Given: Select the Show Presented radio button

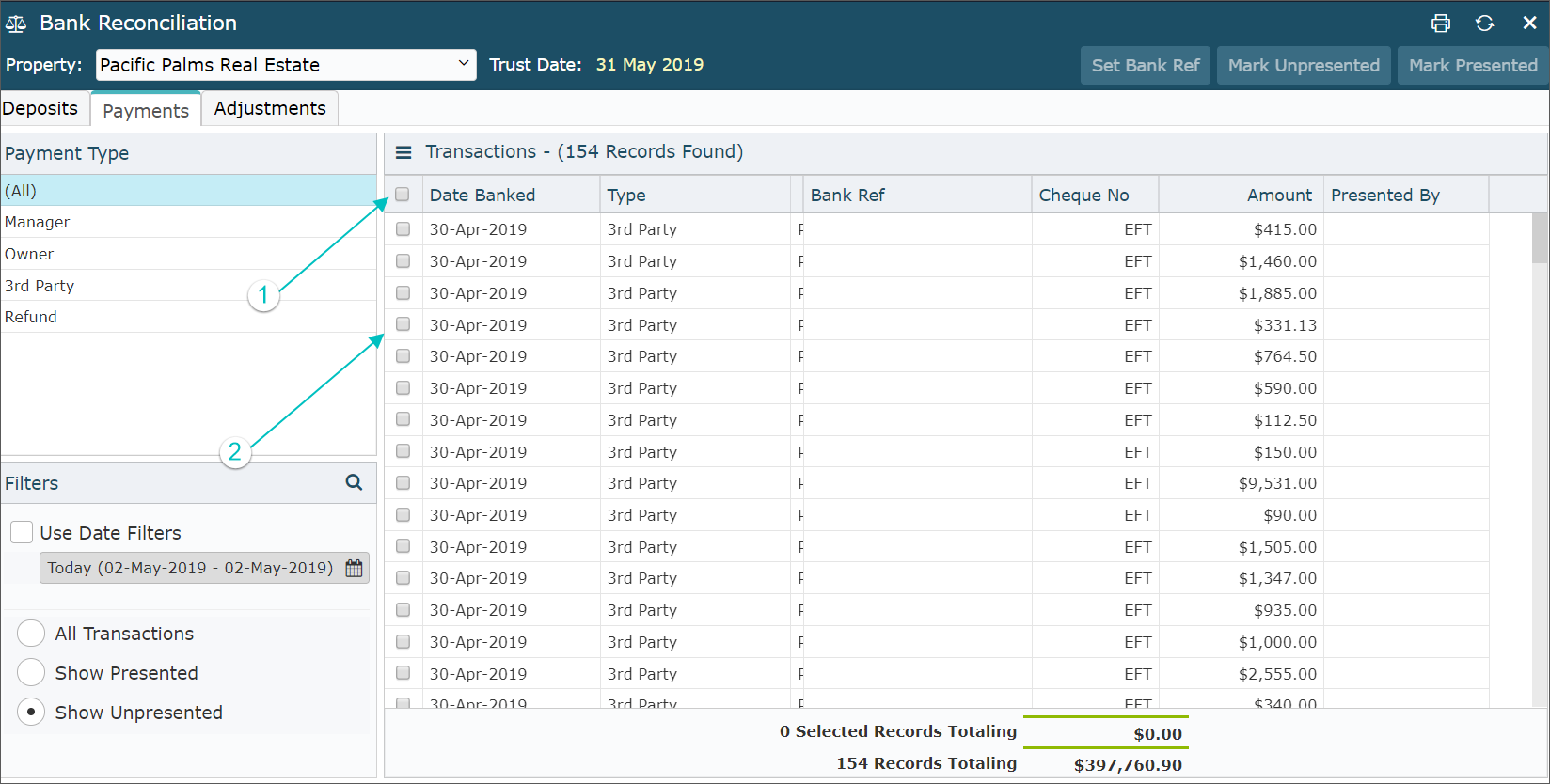Looking at the screenshot, I should click(31, 673).
